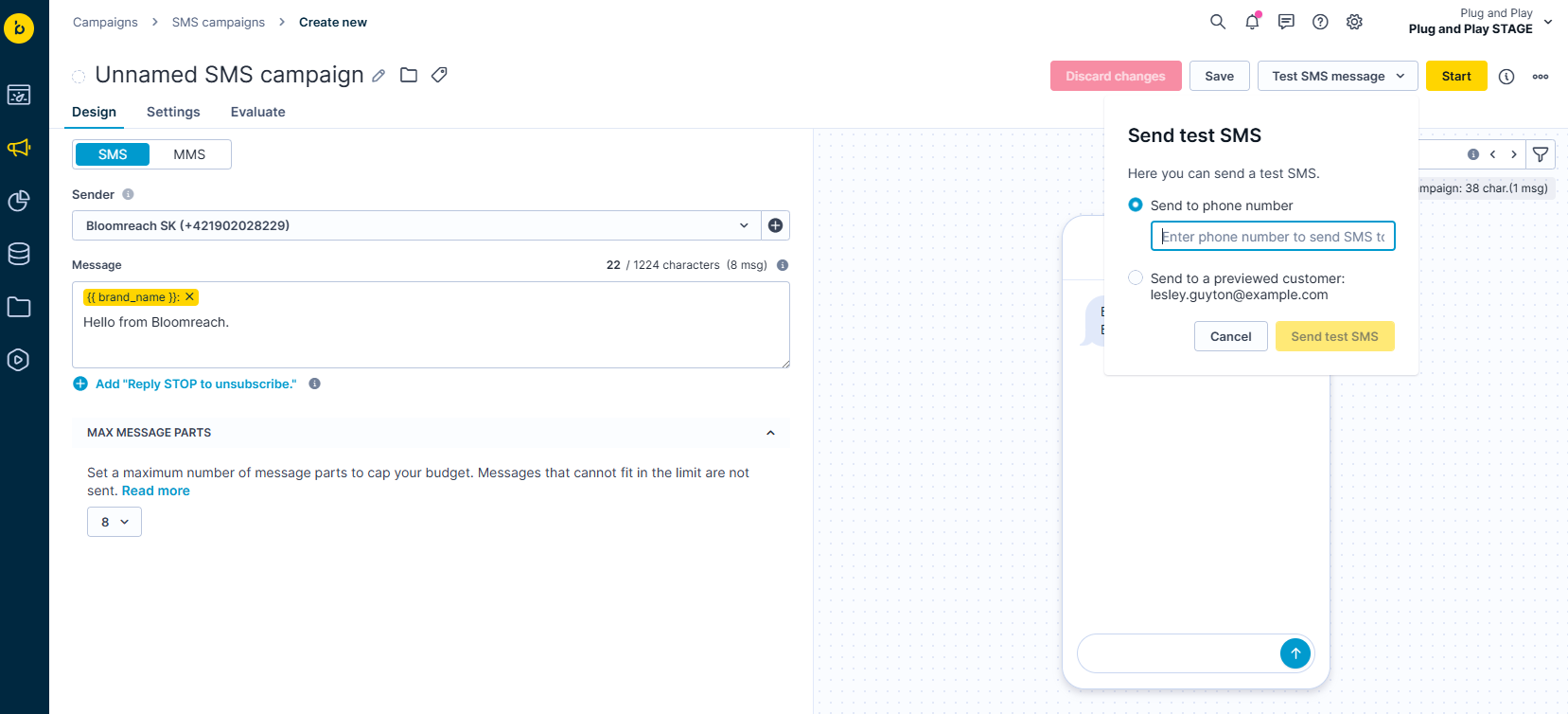The image size is (1568, 714).
Task: Open the notifications bell icon
Action: (x=1252, y=22)
